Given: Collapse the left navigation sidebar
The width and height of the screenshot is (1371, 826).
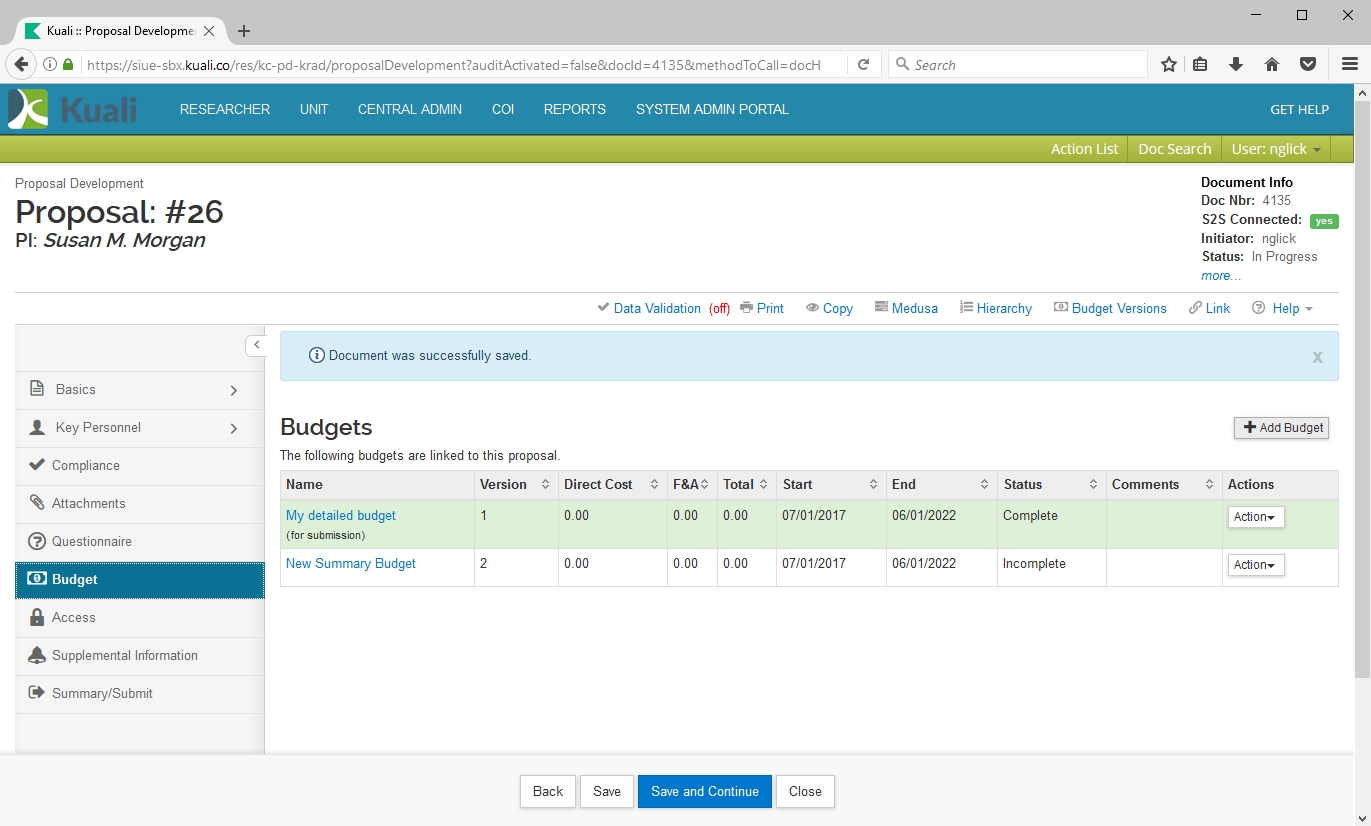Looking at the screenshot, I should tap(256, 345).
